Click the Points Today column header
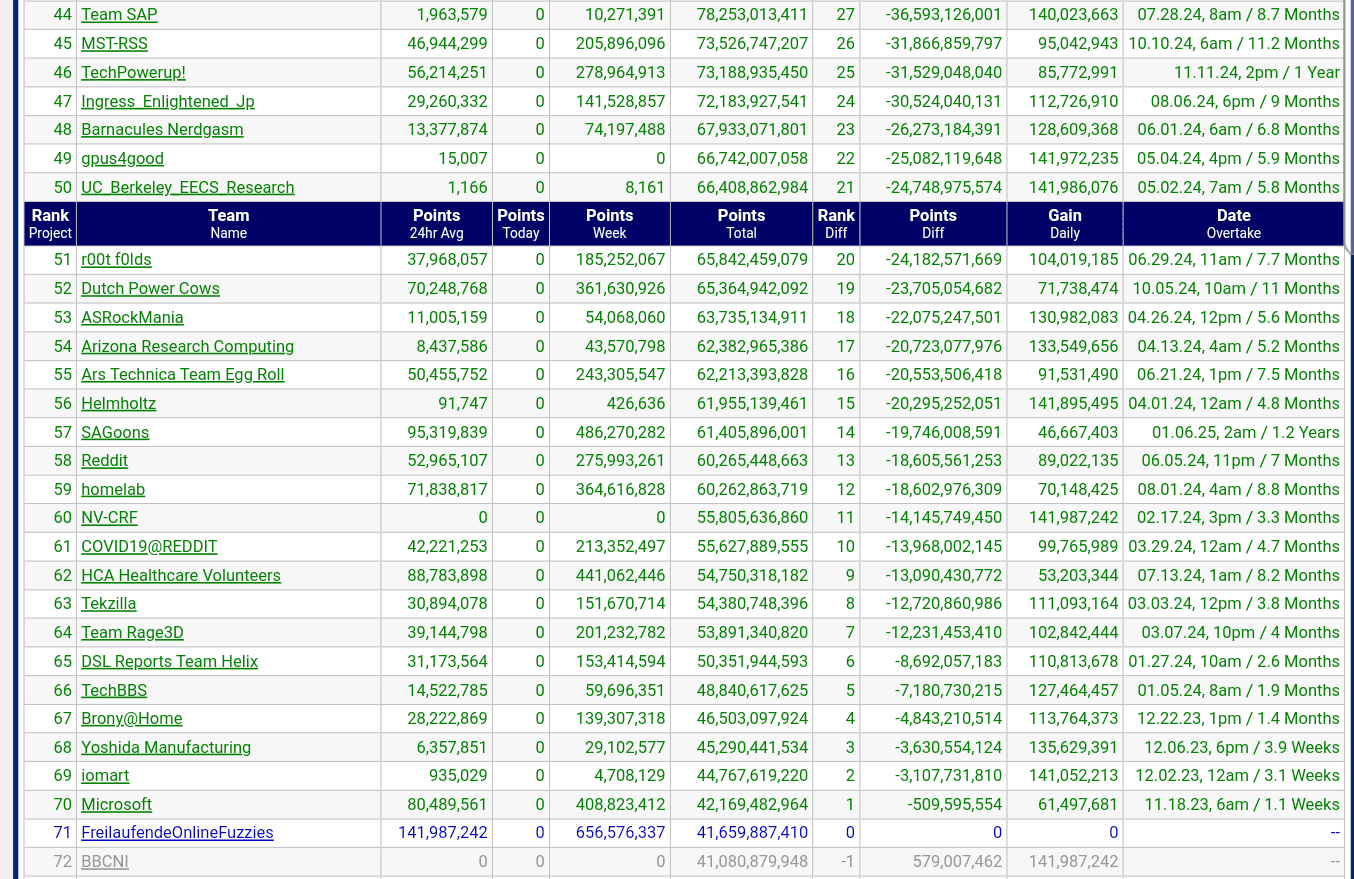Viewport: 1354px width, 879px height. click(x=521, y=224)
